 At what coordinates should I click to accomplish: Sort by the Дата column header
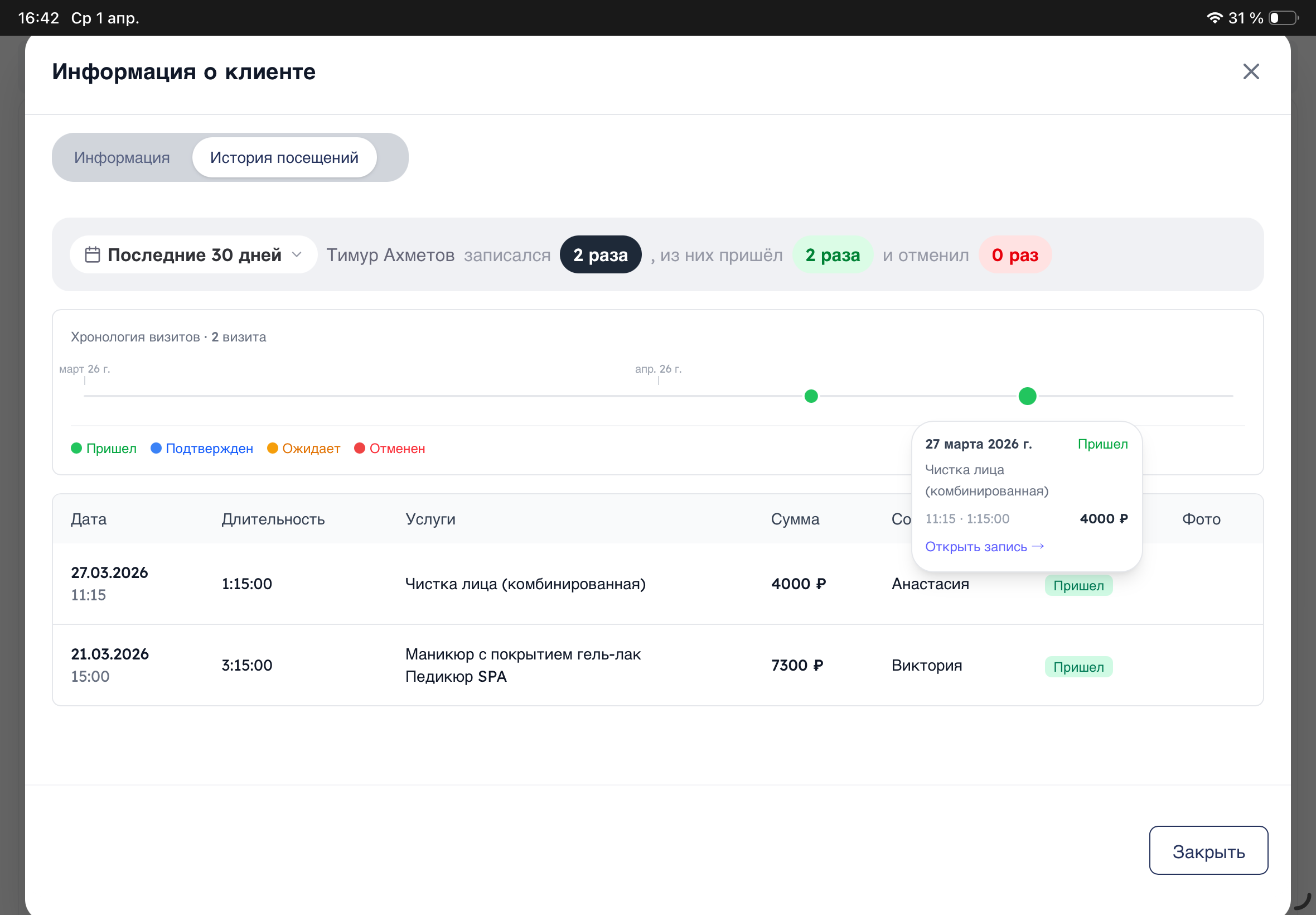tap(89, 519)
